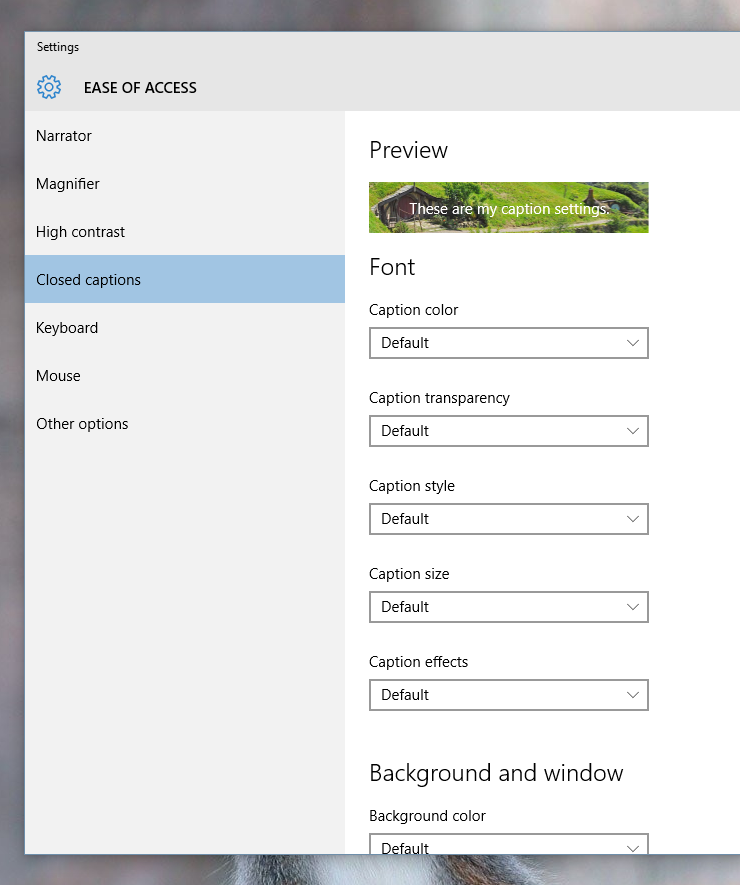Open the Narrator section
The height and width of the screenshot is (885, 740).
[x=185, y=136]
